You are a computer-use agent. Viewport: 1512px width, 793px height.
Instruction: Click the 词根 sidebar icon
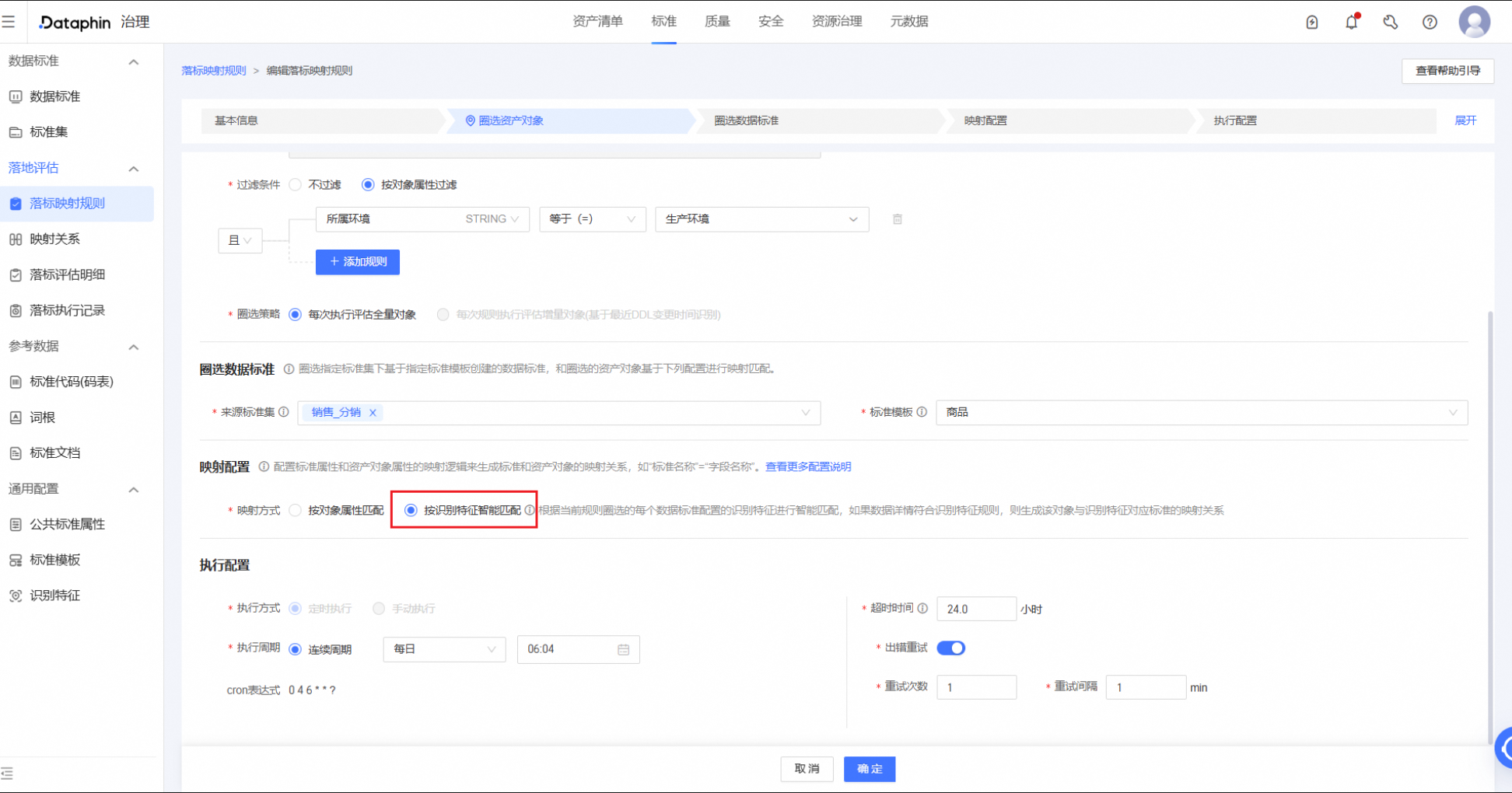coord(16,417)
